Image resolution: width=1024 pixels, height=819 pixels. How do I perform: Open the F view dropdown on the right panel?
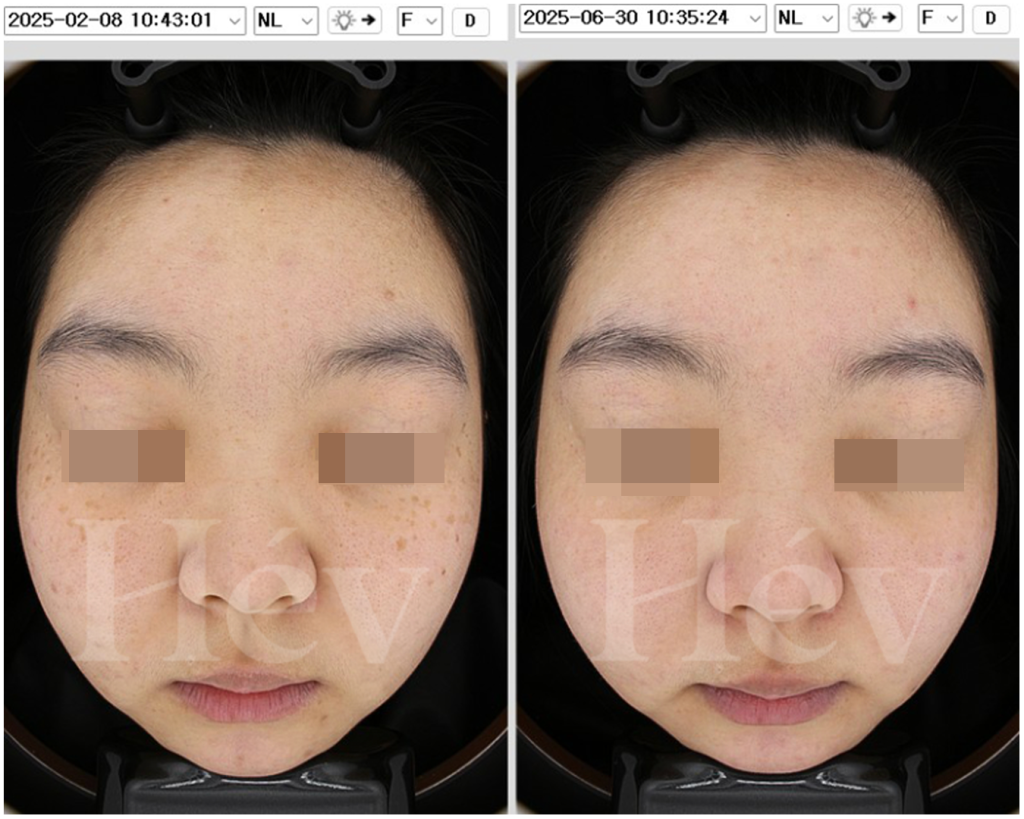pos(940,18)
